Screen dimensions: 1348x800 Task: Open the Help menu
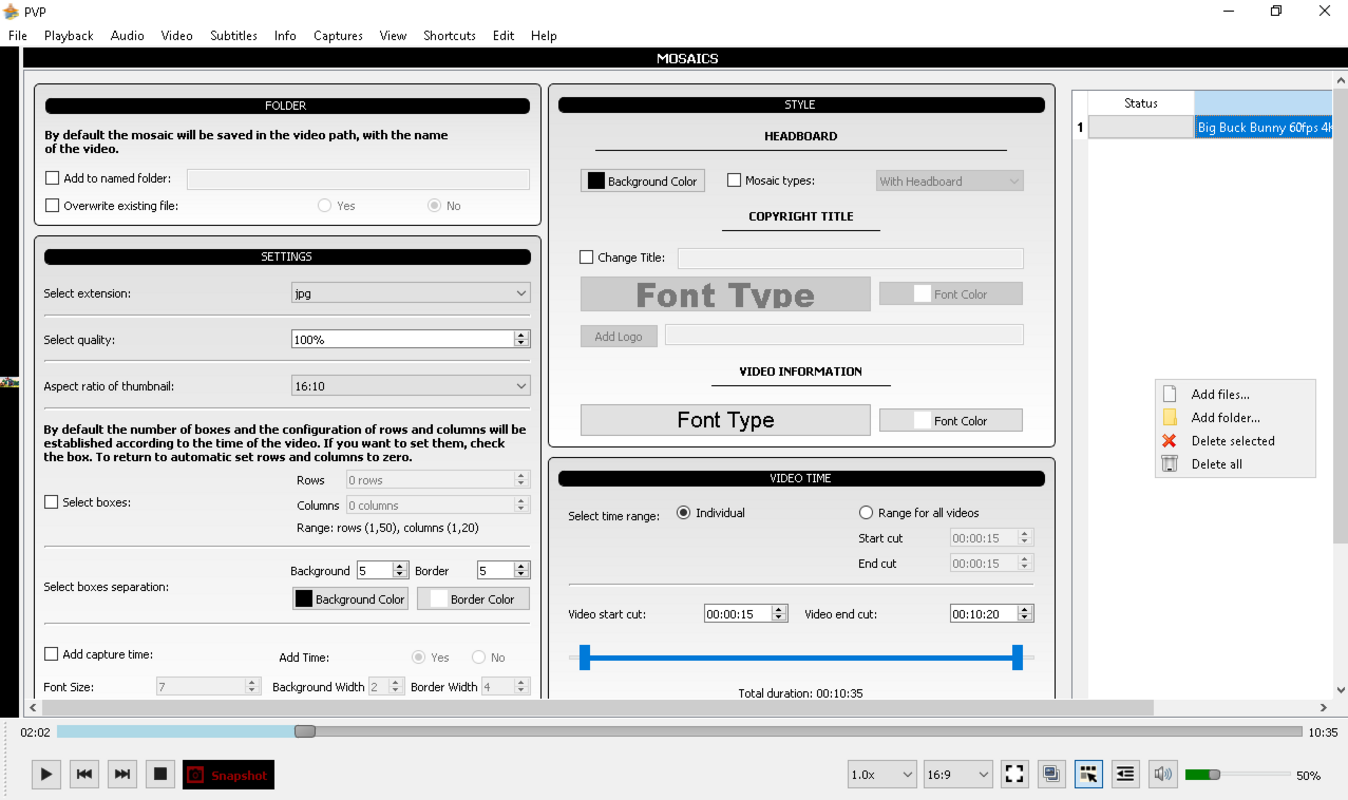pyautogui.click(x=544, y=35)
